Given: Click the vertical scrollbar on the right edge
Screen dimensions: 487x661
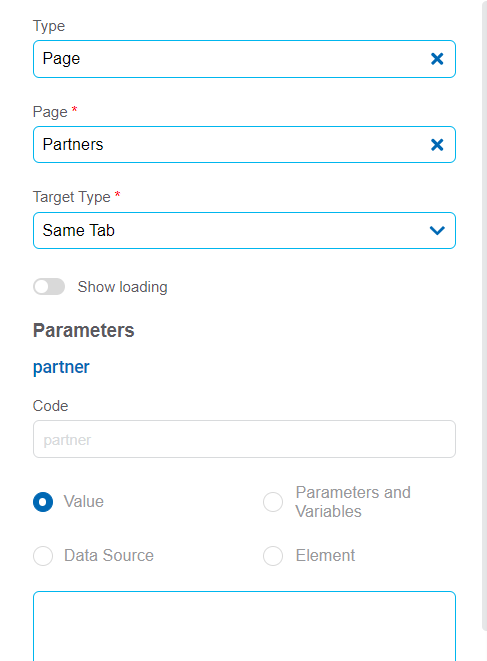Looking at the screenshot, I should point(484,315).
